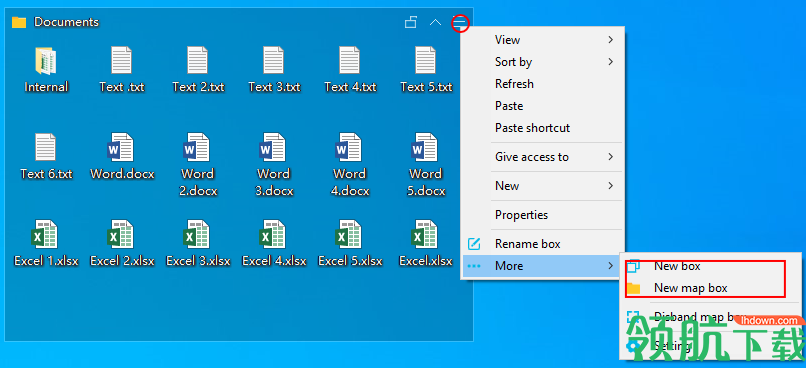
Task: Click the lock box icon in the Documents title bar
Action: click(411, 22)
